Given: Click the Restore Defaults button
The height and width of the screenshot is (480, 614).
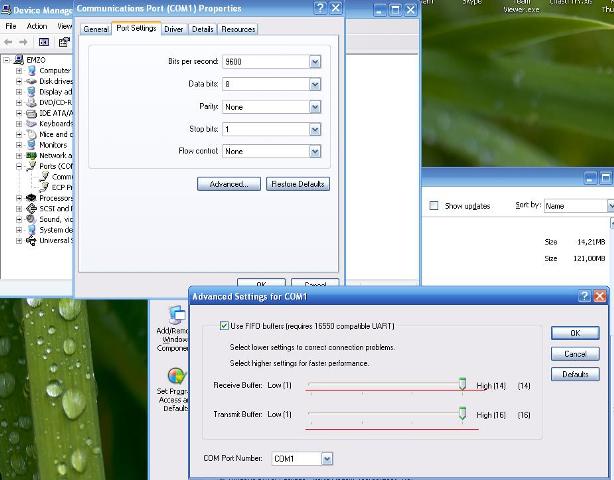Looking at the screenshot, I should point(298,184).
